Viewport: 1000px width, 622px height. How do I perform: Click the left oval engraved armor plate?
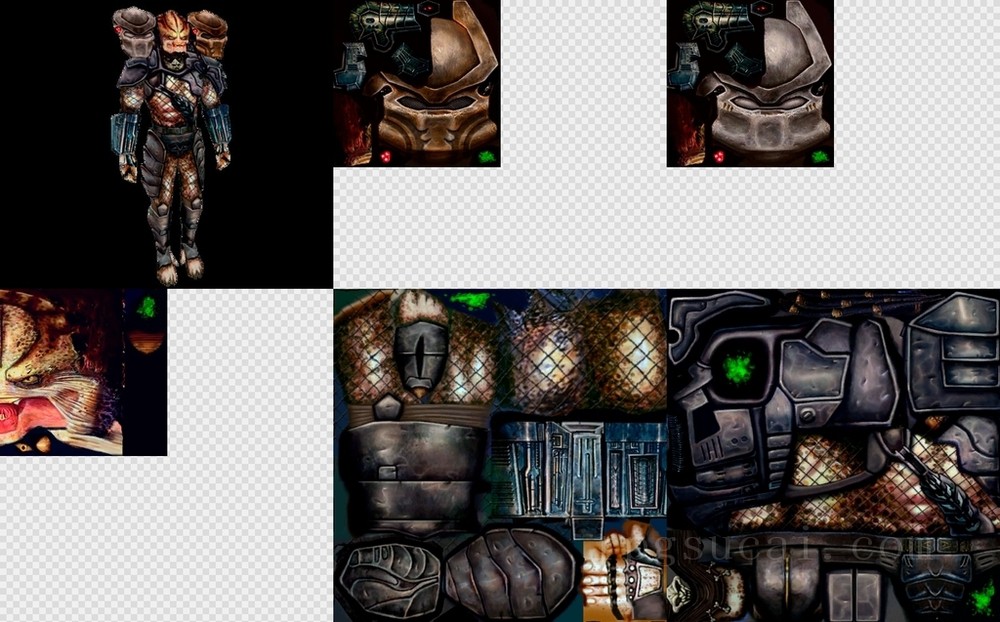pyautogui.click(x=386, y=579)
